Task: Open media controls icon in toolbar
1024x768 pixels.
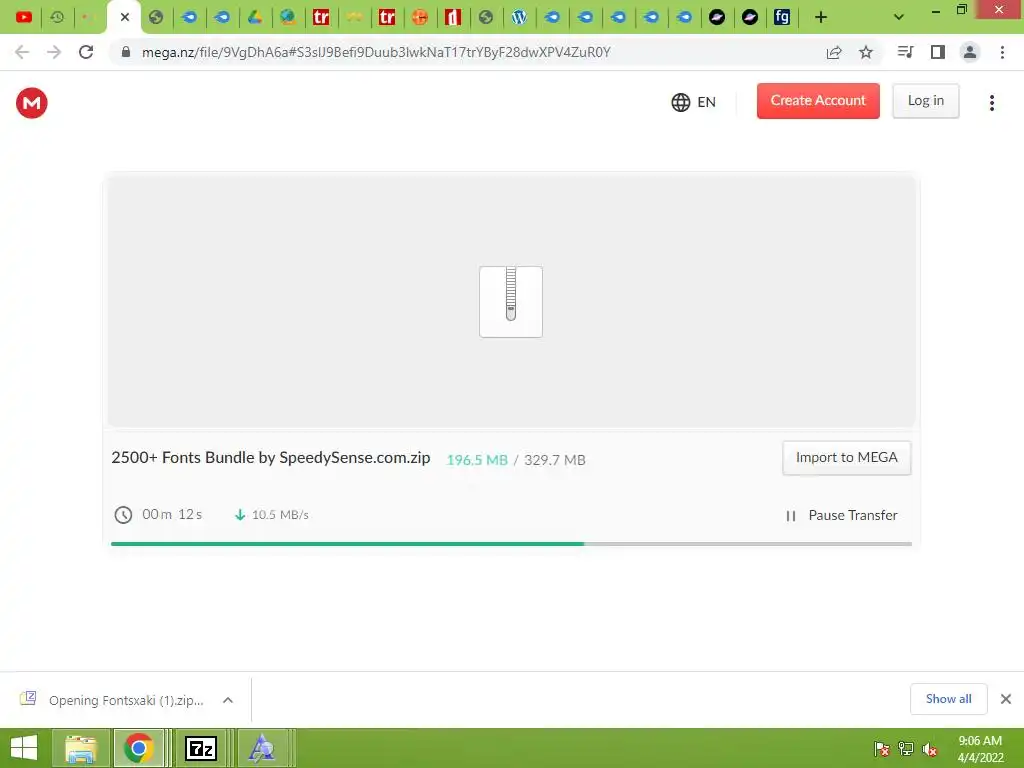Action: [x=905, y=52]
